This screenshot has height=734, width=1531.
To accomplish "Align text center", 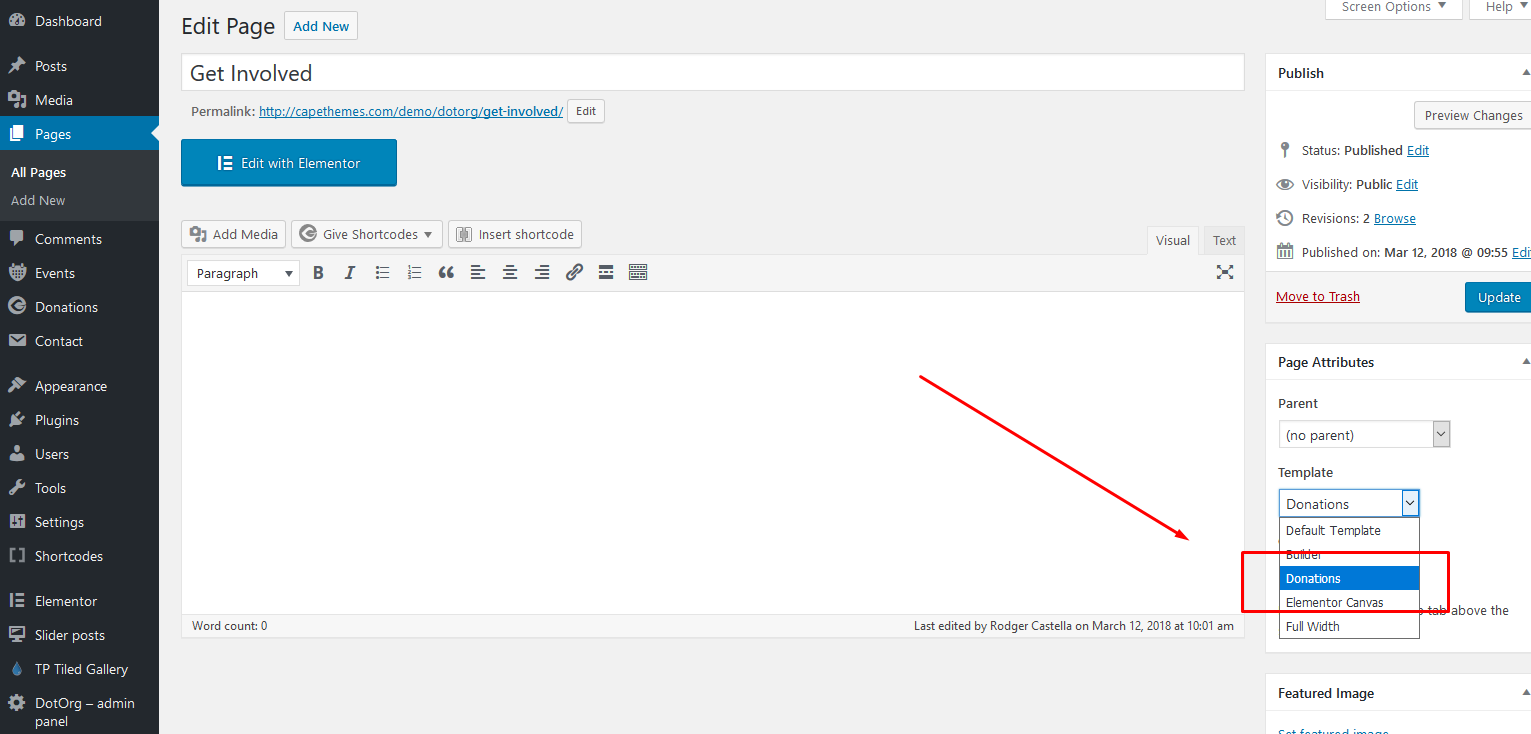I will [x=510, y=272].
